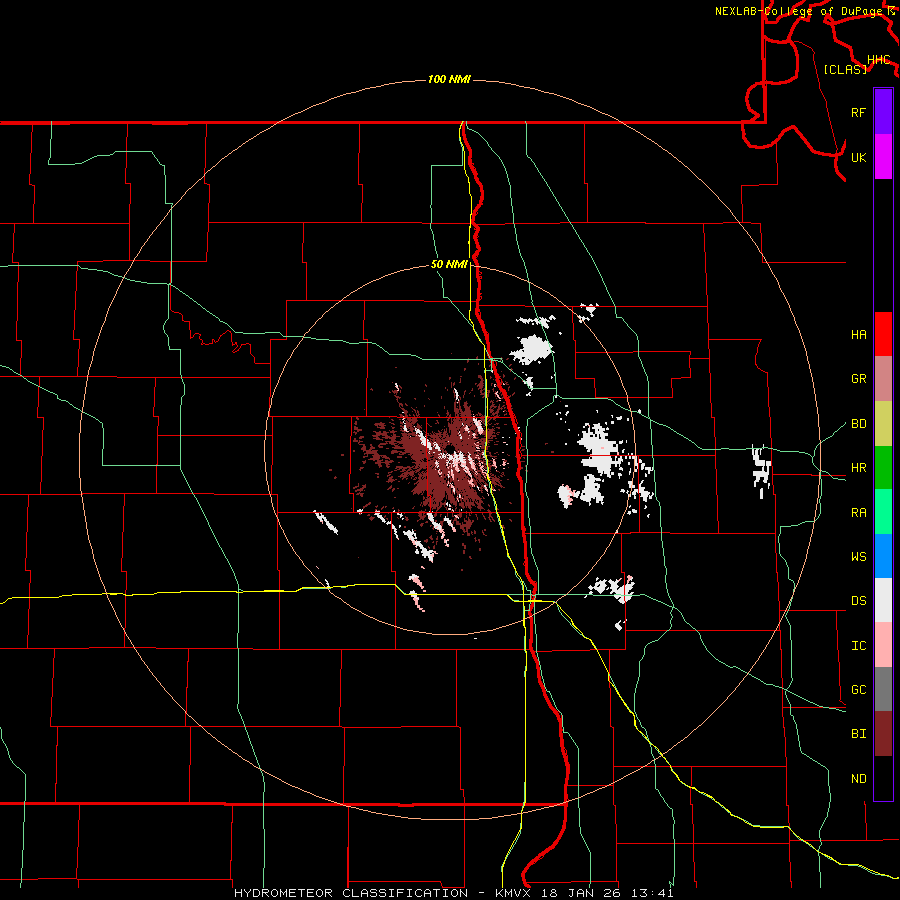The image size is (900, 900).
Task: Click the IC legend label
Action: pos(858,646)
